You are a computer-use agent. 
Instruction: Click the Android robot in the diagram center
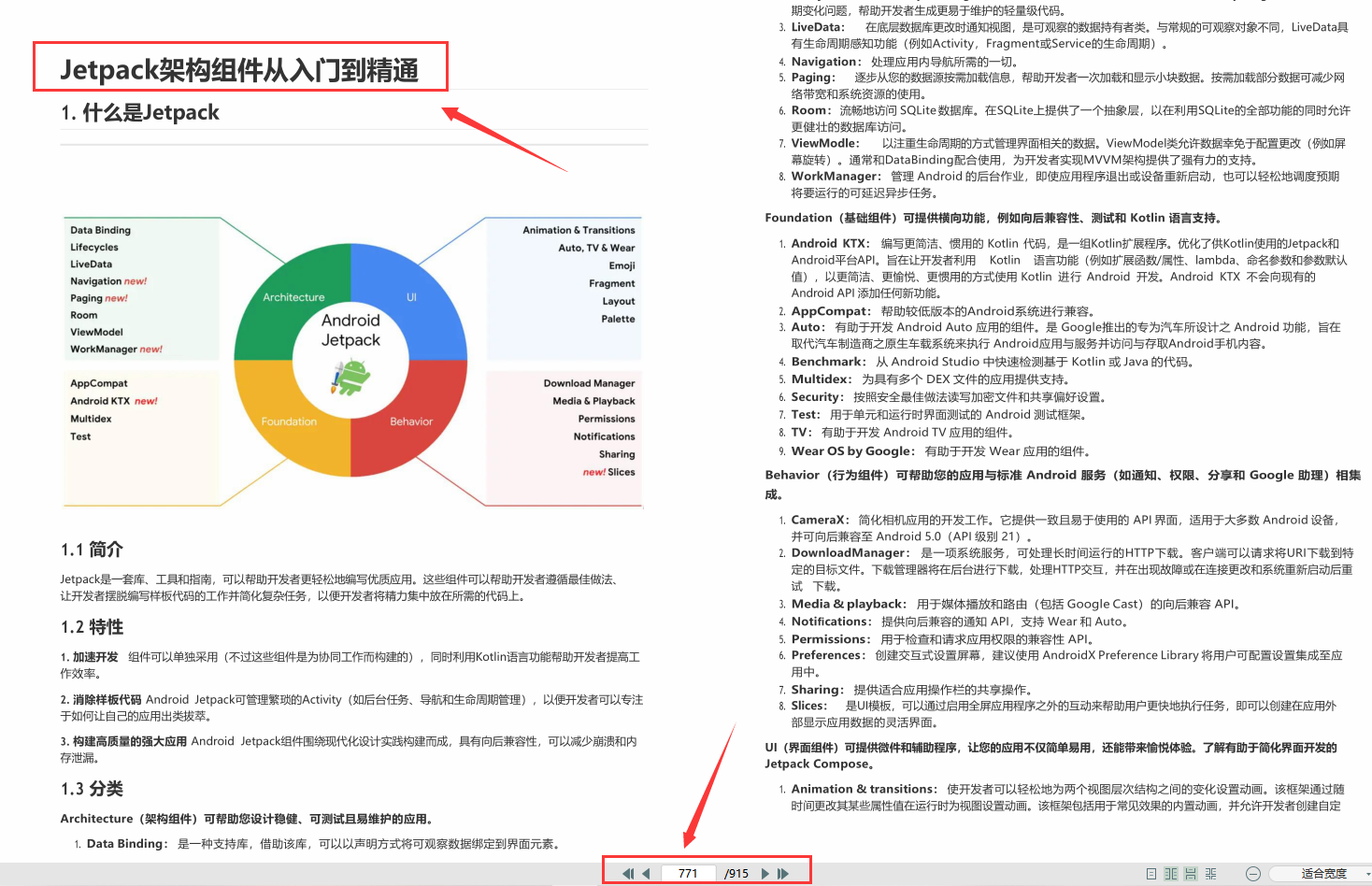pyautogui.click(x=350, y=376)
